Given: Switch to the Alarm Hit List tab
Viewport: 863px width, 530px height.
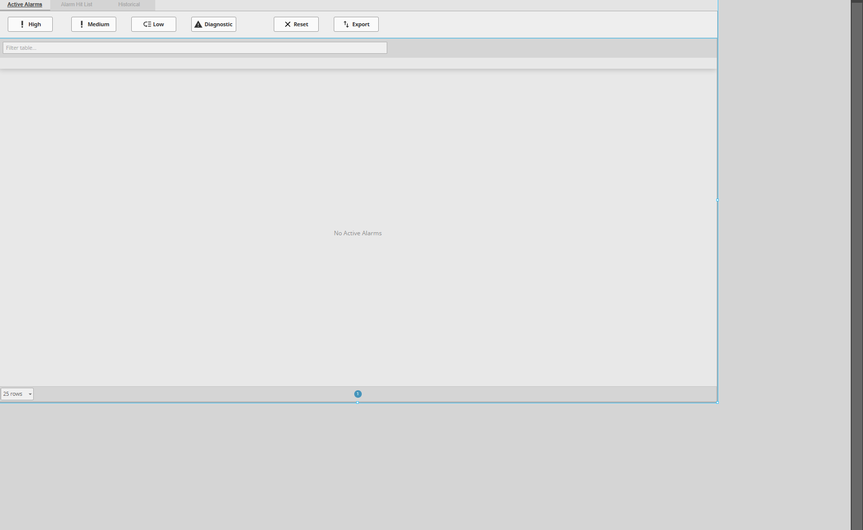Looking at the screenshot, I should pyautogui.click(x=77, y=5).
